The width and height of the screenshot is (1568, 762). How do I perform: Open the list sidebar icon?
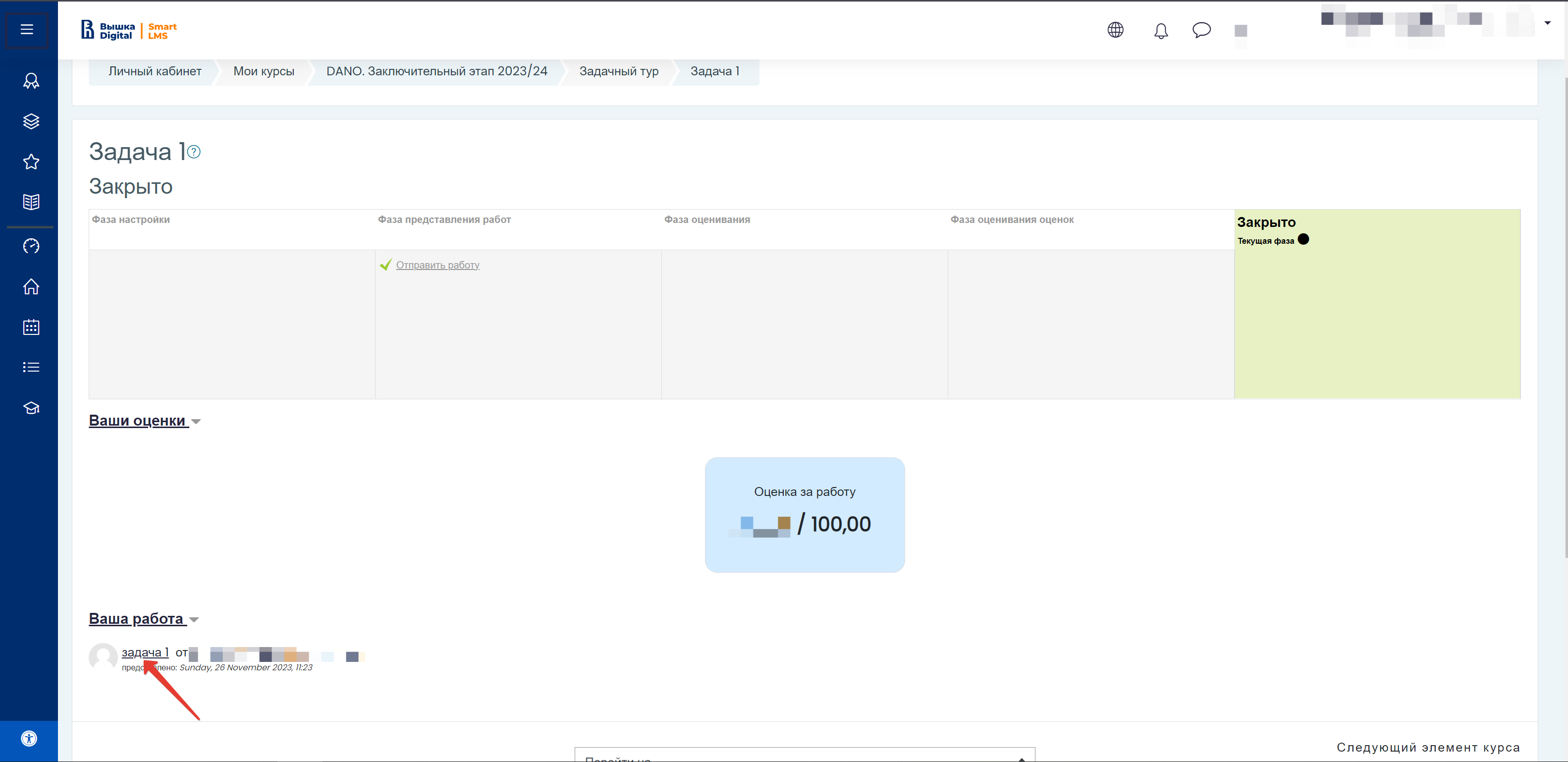(31, 367)
